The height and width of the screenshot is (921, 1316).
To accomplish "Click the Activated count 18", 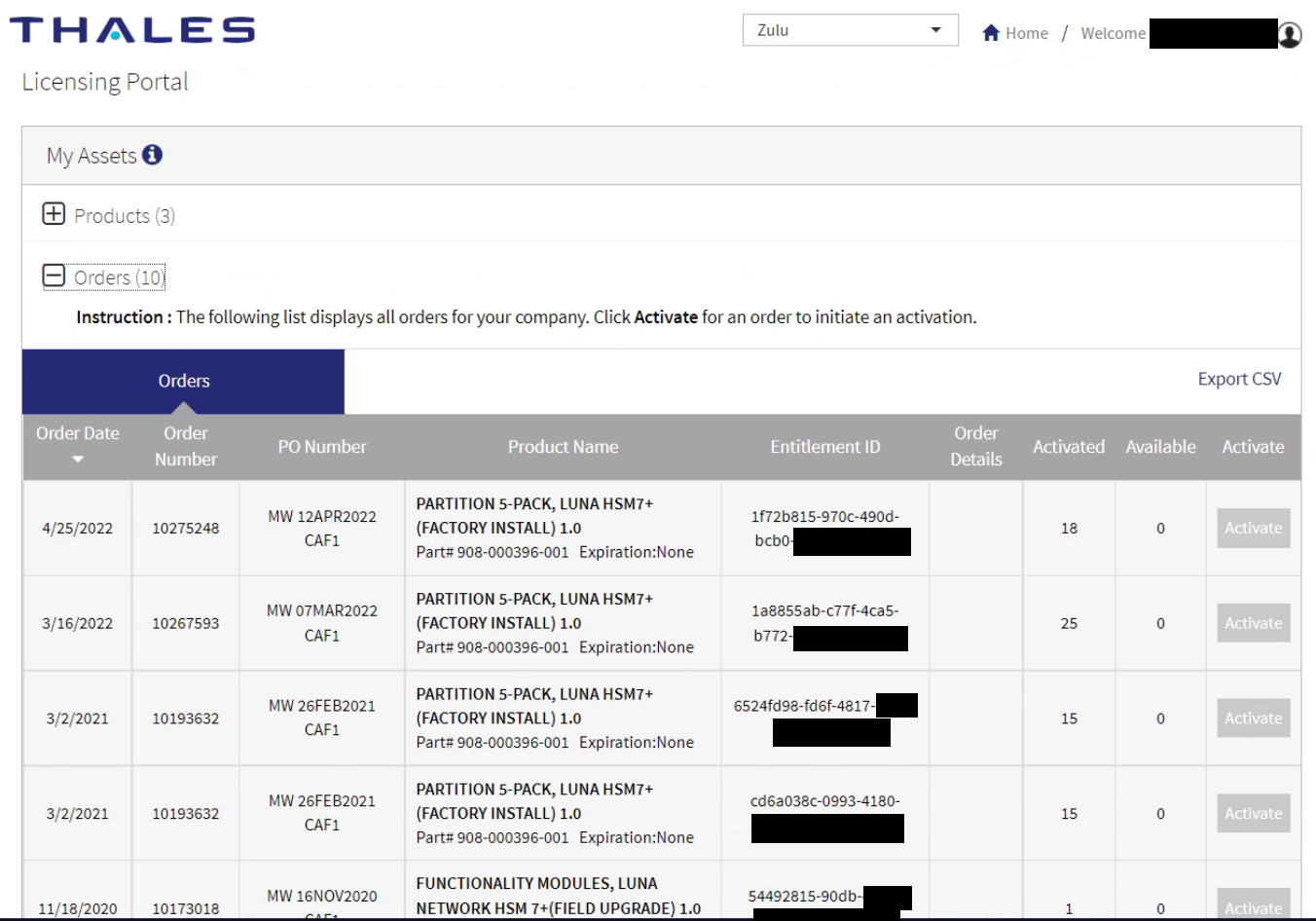I will tap(1069, 529).
